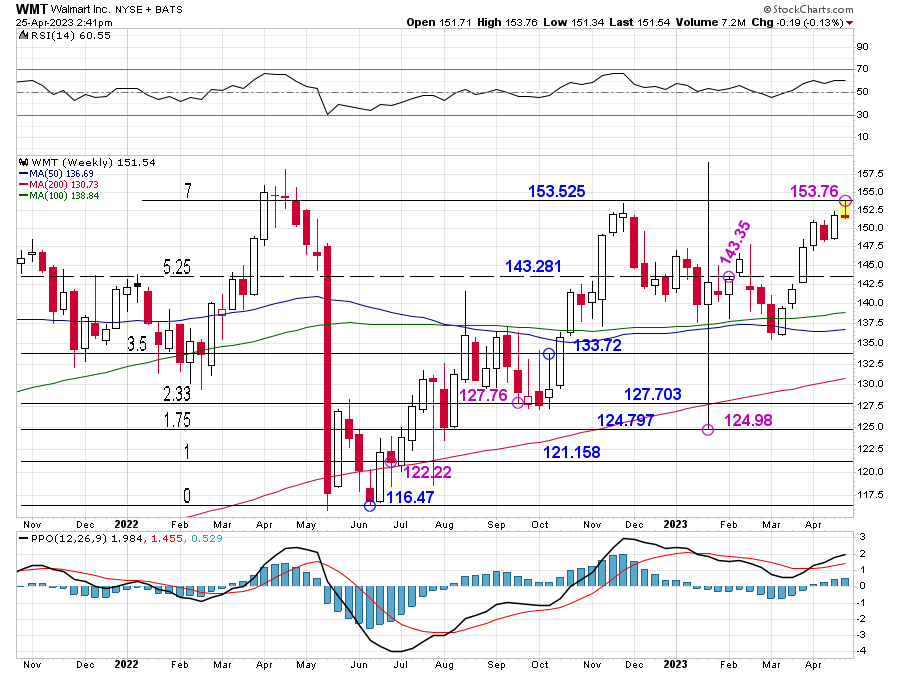
Task: Click the red down-arrow beside Chg value
Action: pyautogui.click(x=849, y=23)
